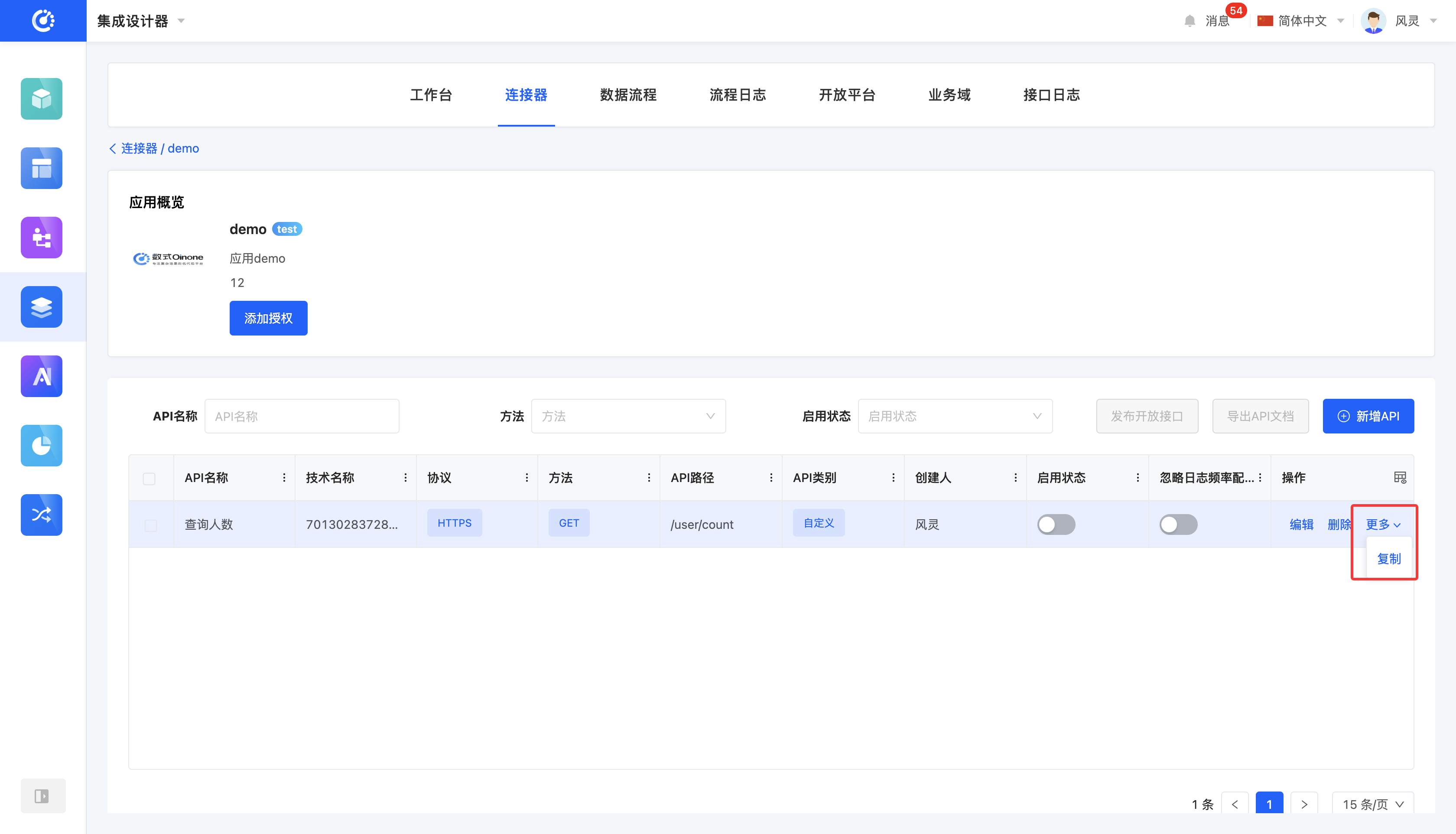Click the teal cube sidebar icon
Viewport: 1456px width, 834px height.
pyautogui.click(x=41, y=98)
